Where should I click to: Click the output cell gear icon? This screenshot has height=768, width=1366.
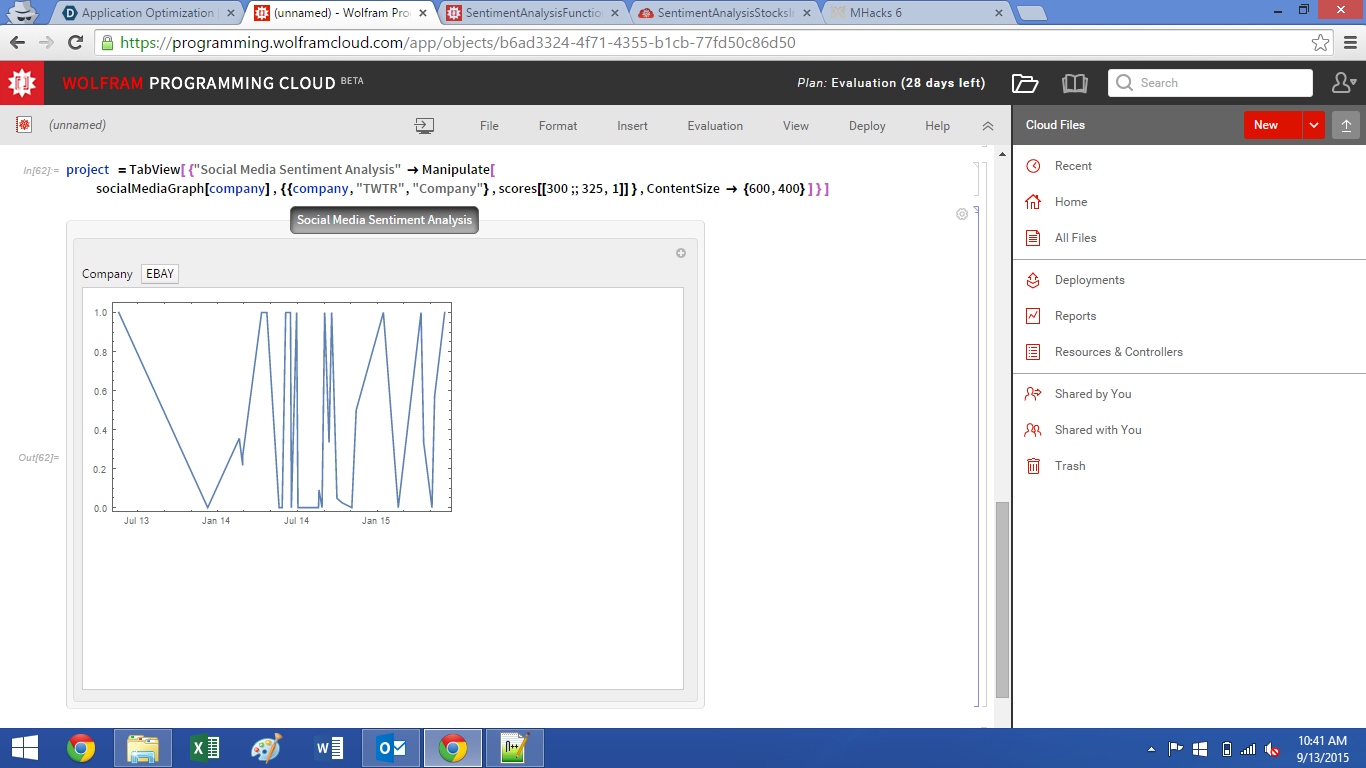click(x=962, y=214)
